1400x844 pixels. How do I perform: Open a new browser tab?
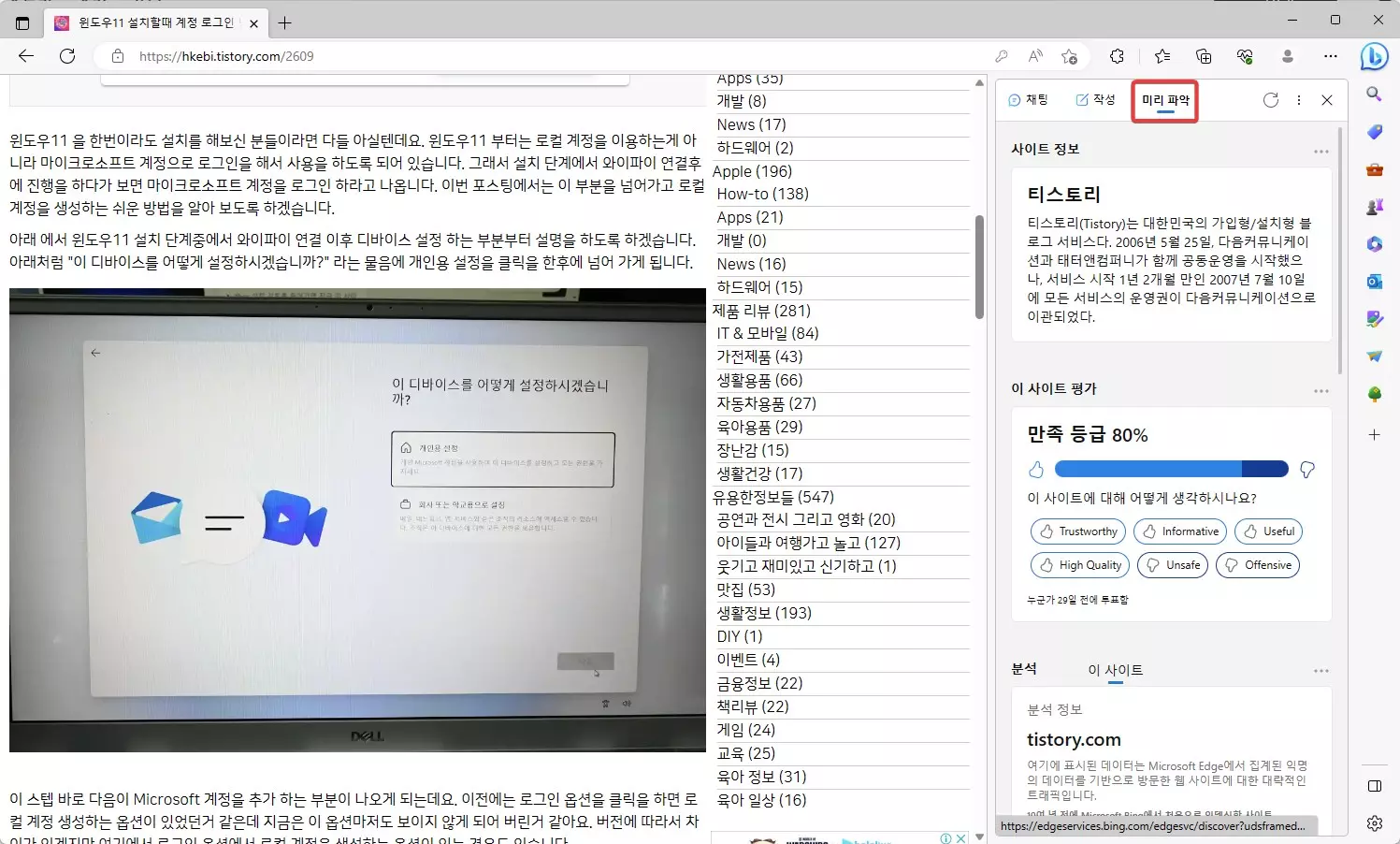pos(285,22)
